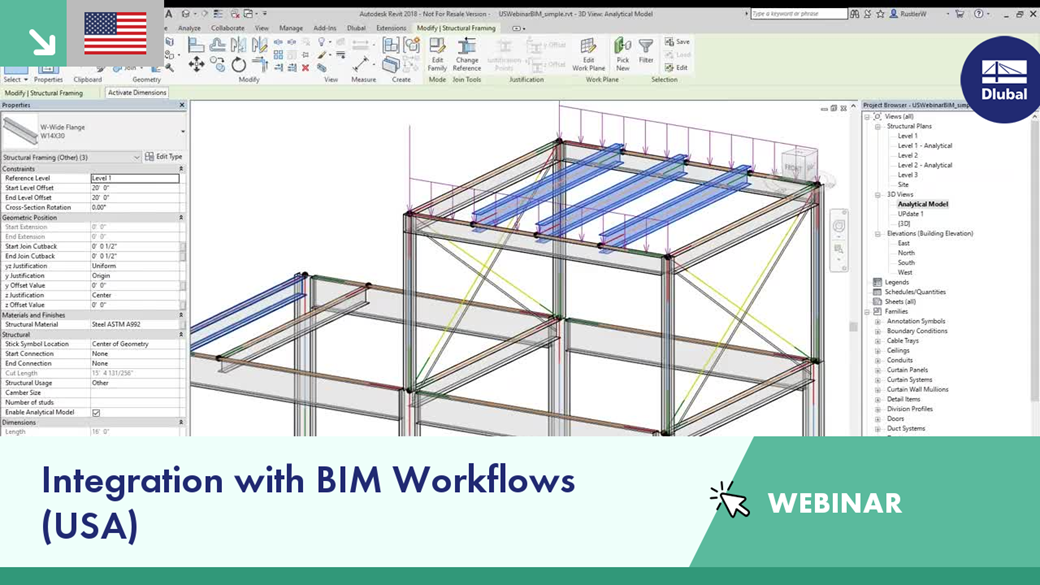This screenshot has height=585, width=1040.
Task: Collapse the Materials and Finishes section
Action: (x=181, y=315)
